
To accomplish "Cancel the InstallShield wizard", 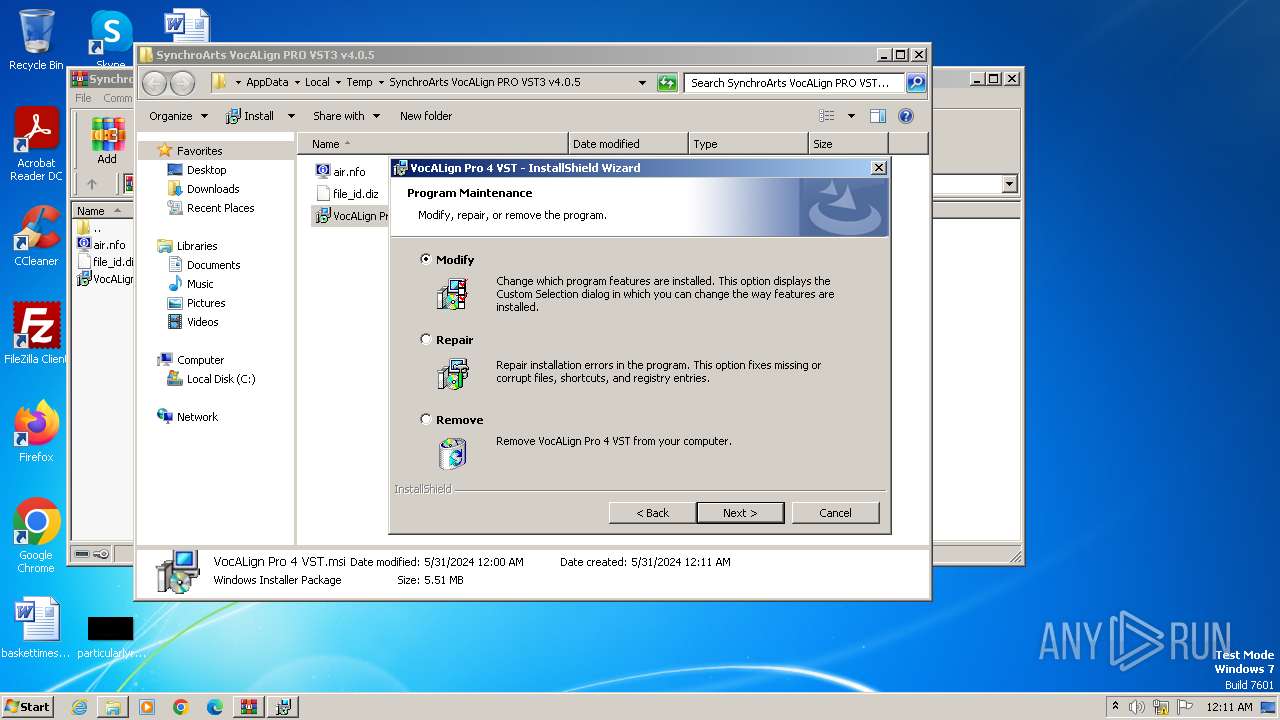I will (x=835, y=513).
